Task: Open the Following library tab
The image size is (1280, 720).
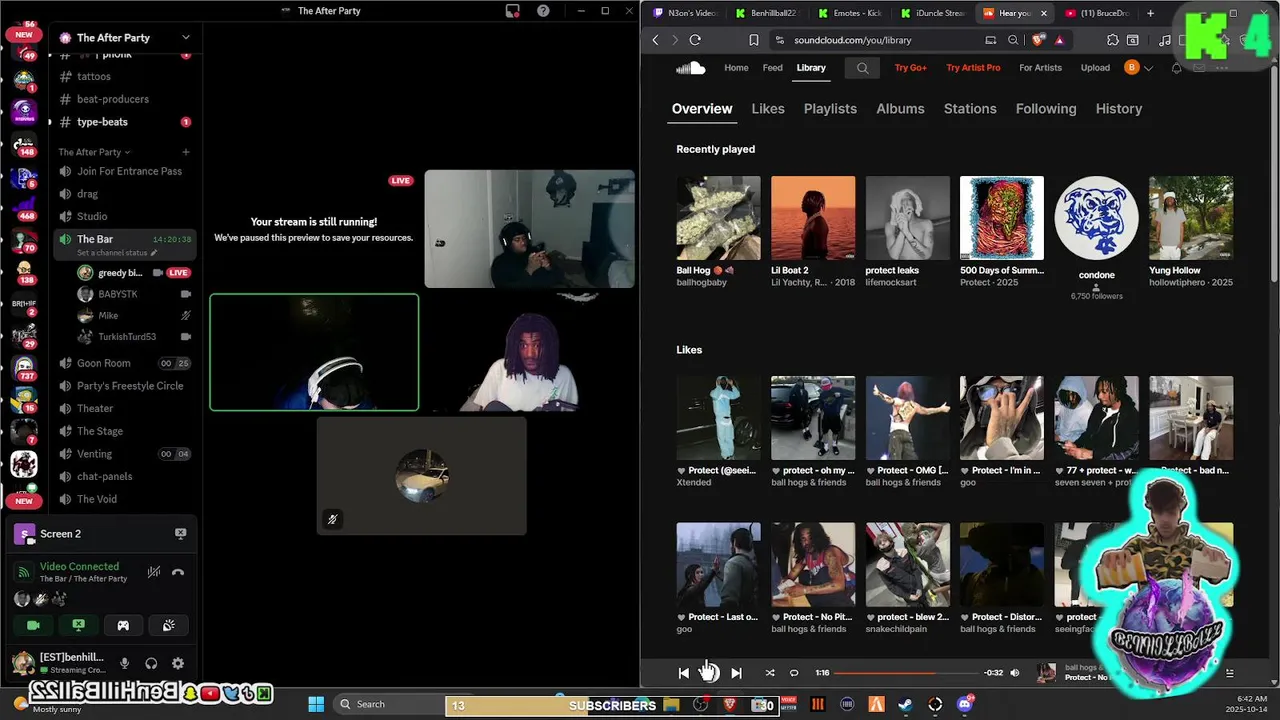Action: tap(1046, 109)
